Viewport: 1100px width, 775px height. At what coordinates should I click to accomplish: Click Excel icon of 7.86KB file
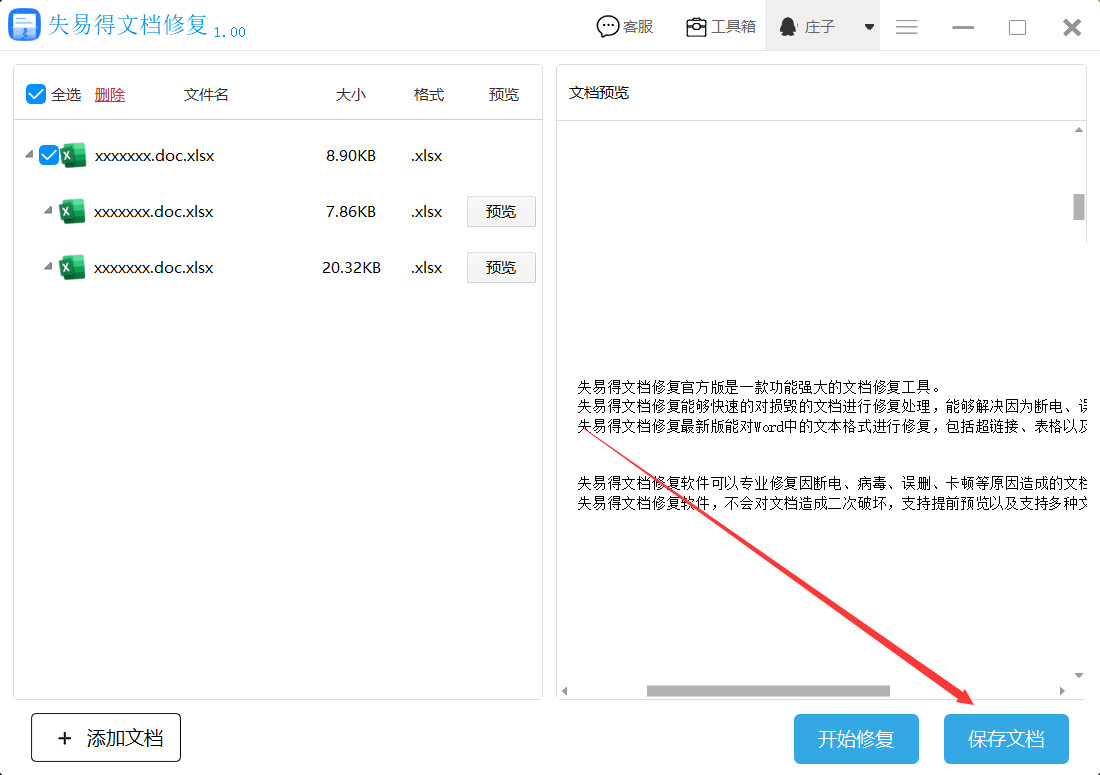pyautogui.click(x=72, y=211)
